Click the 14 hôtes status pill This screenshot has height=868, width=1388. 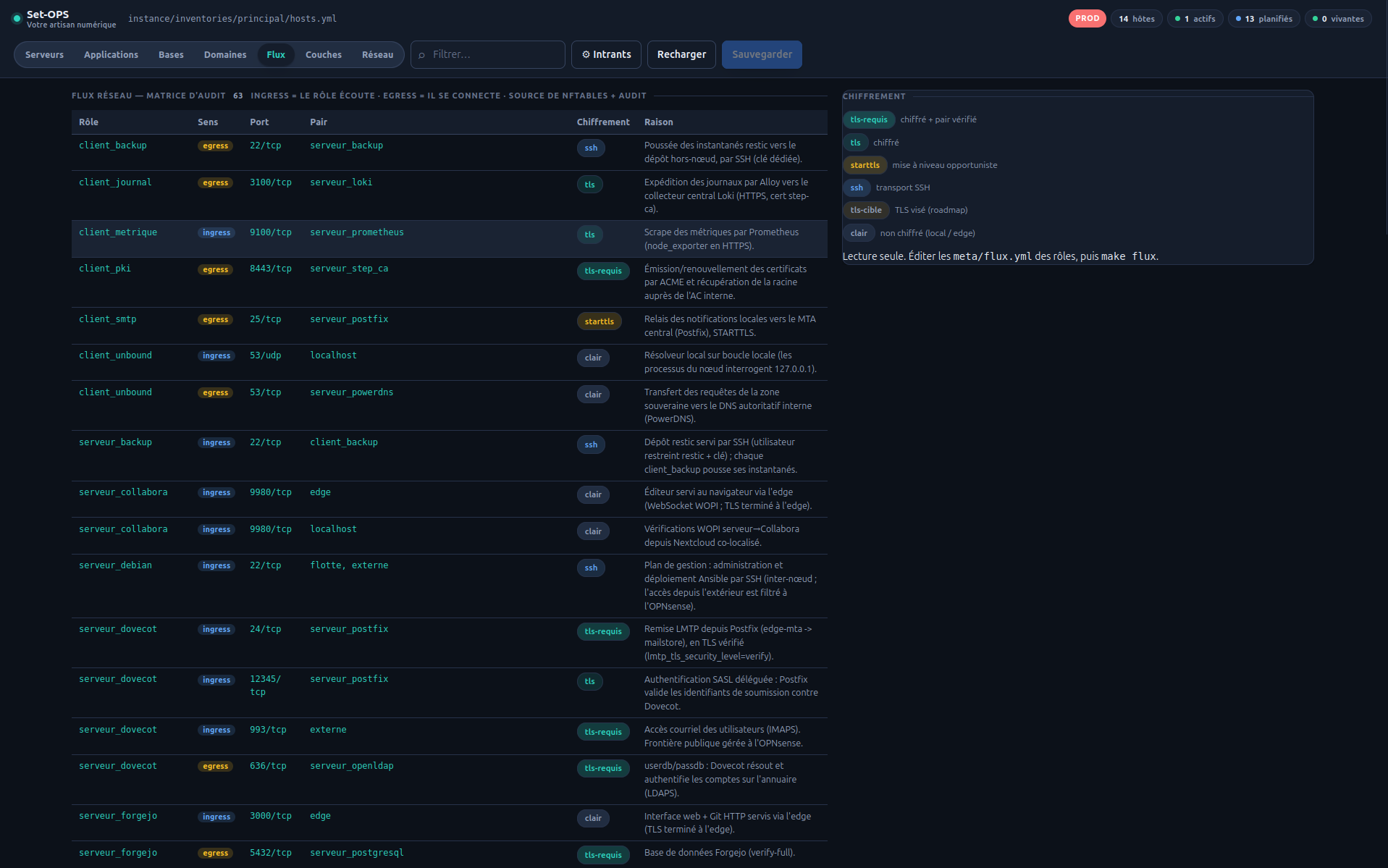coord(1137,19)
